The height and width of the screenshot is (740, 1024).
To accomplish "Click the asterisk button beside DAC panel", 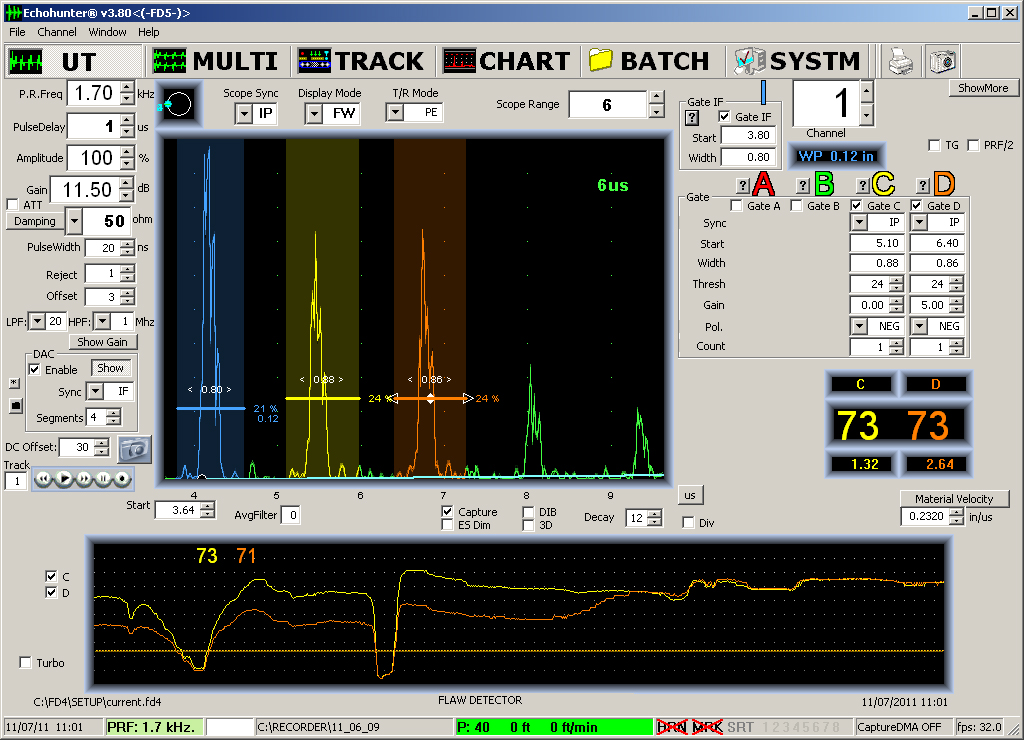I will pos(15,383).
